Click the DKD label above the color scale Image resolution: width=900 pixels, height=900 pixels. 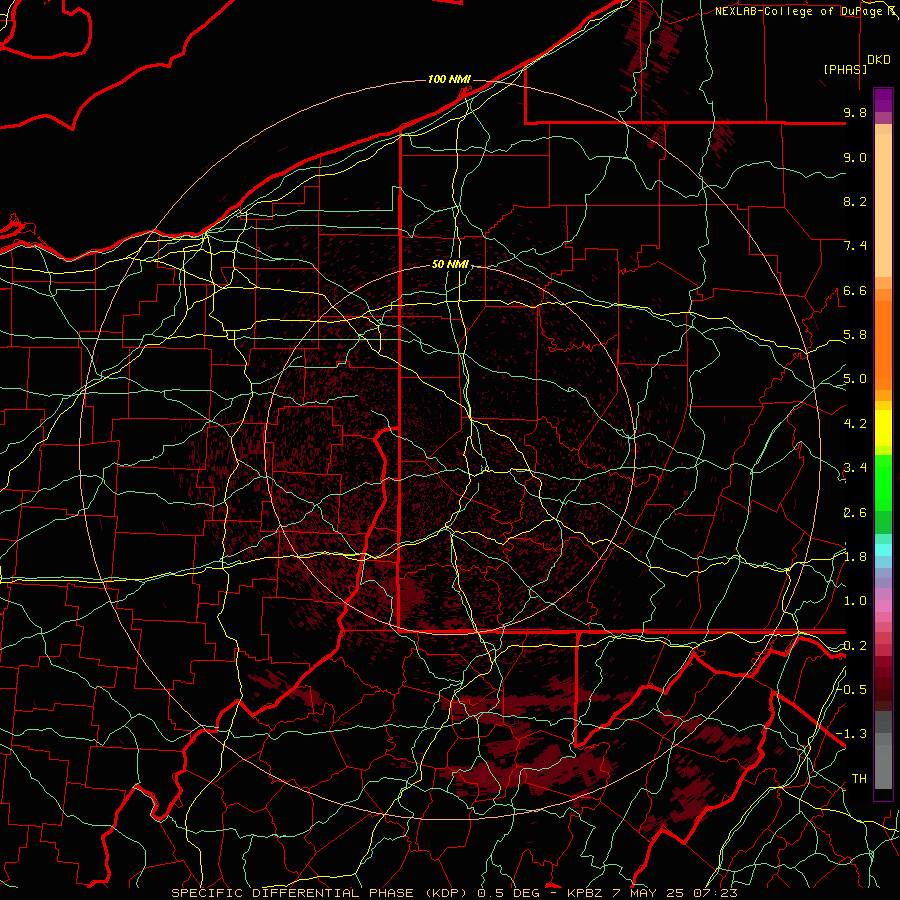[x=879, y=60]
